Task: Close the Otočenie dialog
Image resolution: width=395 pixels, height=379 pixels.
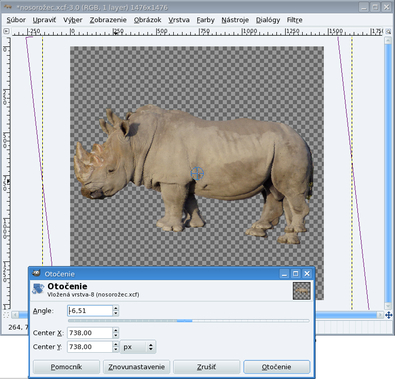Action: click(x=307, y=274)
